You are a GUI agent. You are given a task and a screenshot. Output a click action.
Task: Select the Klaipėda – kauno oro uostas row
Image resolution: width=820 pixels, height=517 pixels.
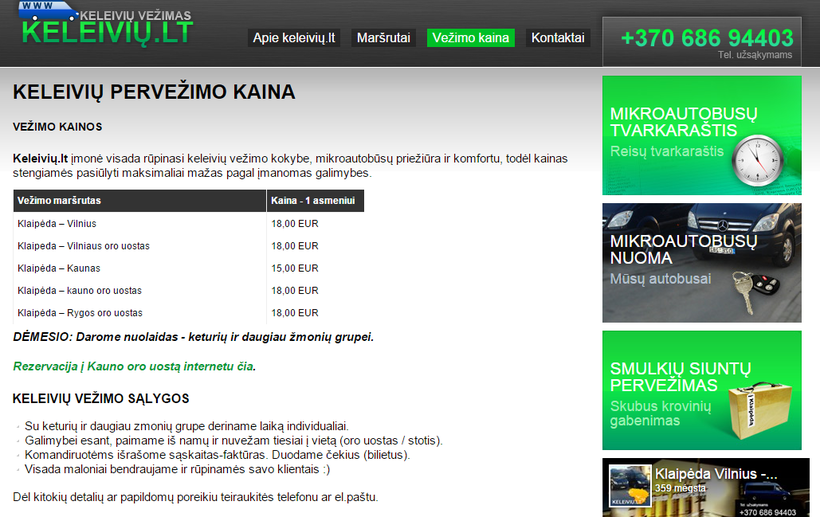(x=188, y=291)
